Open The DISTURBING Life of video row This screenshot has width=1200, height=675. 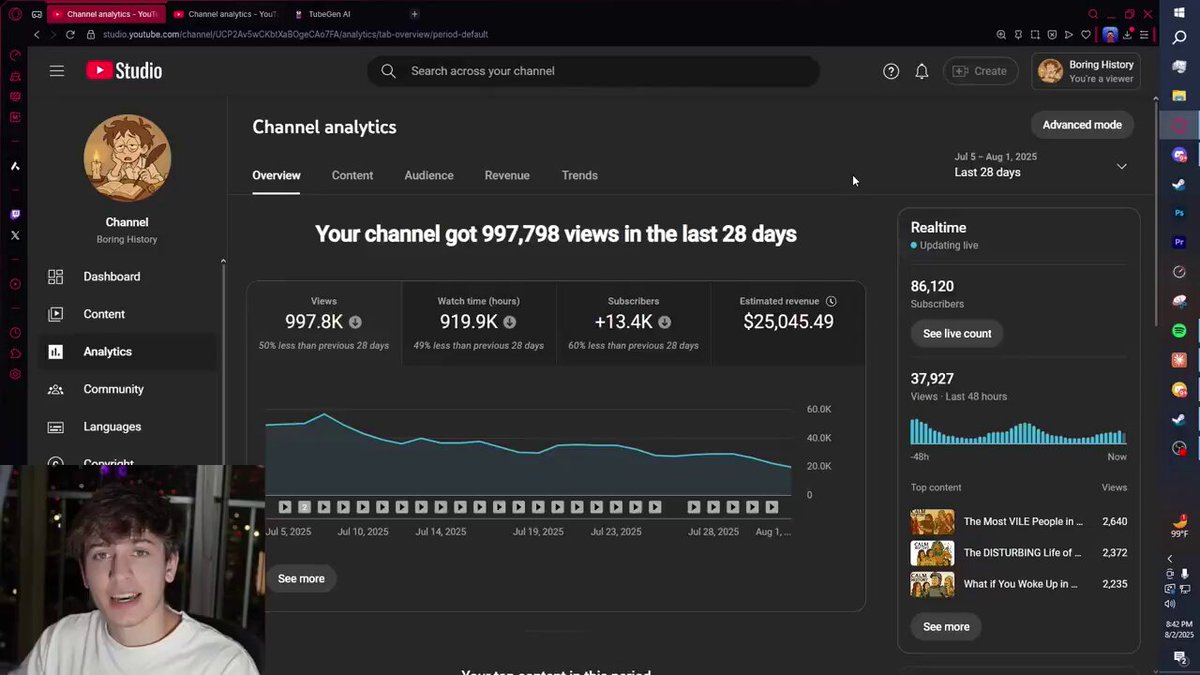click(1019, 552)
